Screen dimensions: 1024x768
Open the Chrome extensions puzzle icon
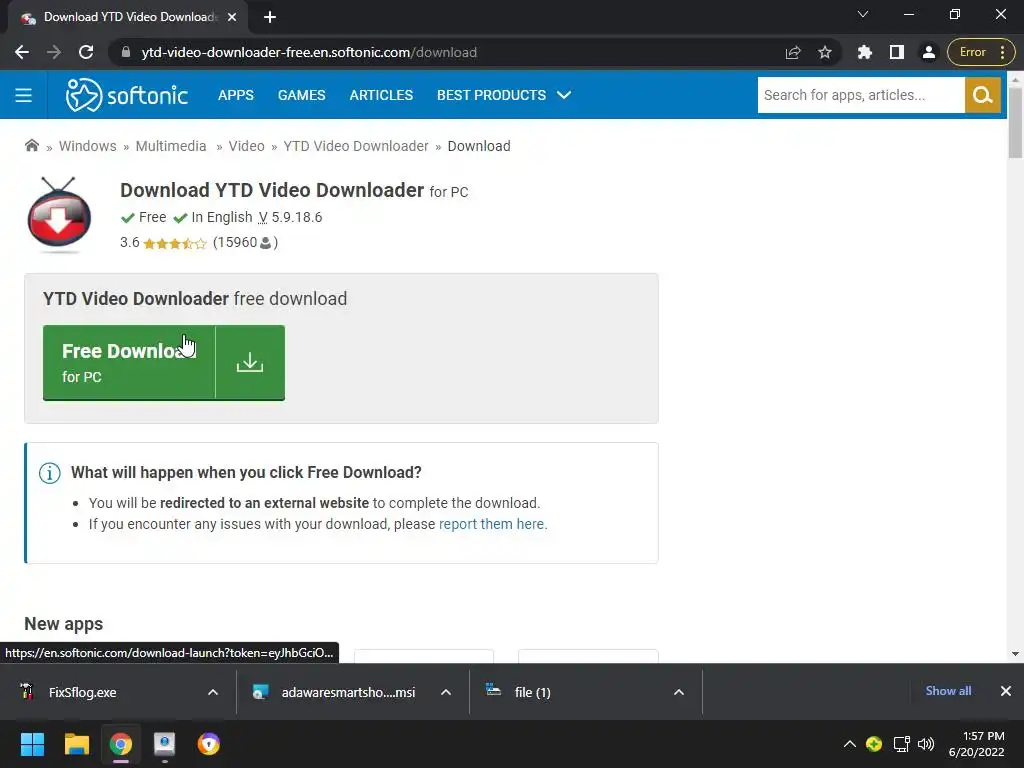(865, 52)
